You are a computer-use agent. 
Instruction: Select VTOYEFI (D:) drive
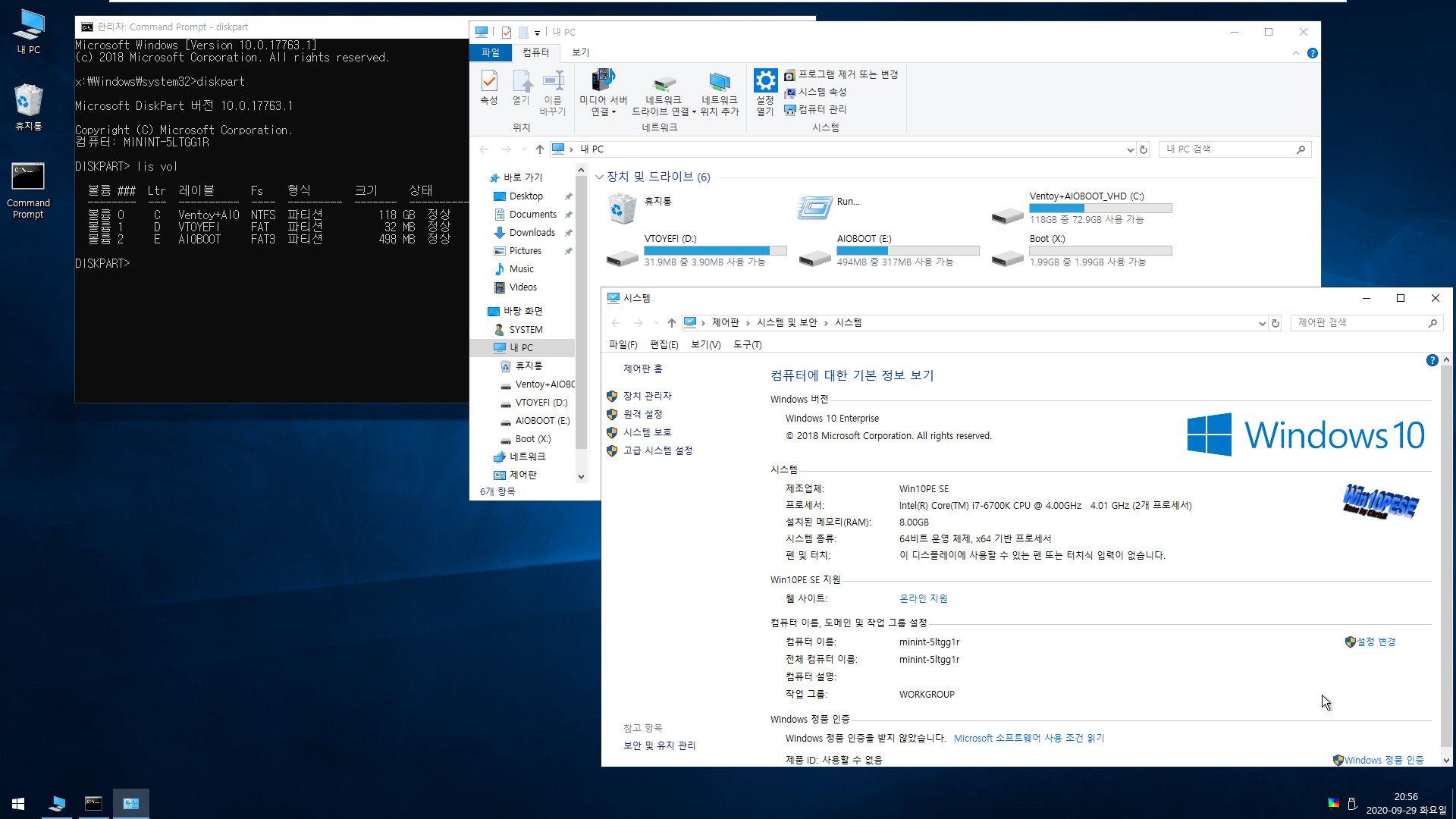click(x=697, y=250)
